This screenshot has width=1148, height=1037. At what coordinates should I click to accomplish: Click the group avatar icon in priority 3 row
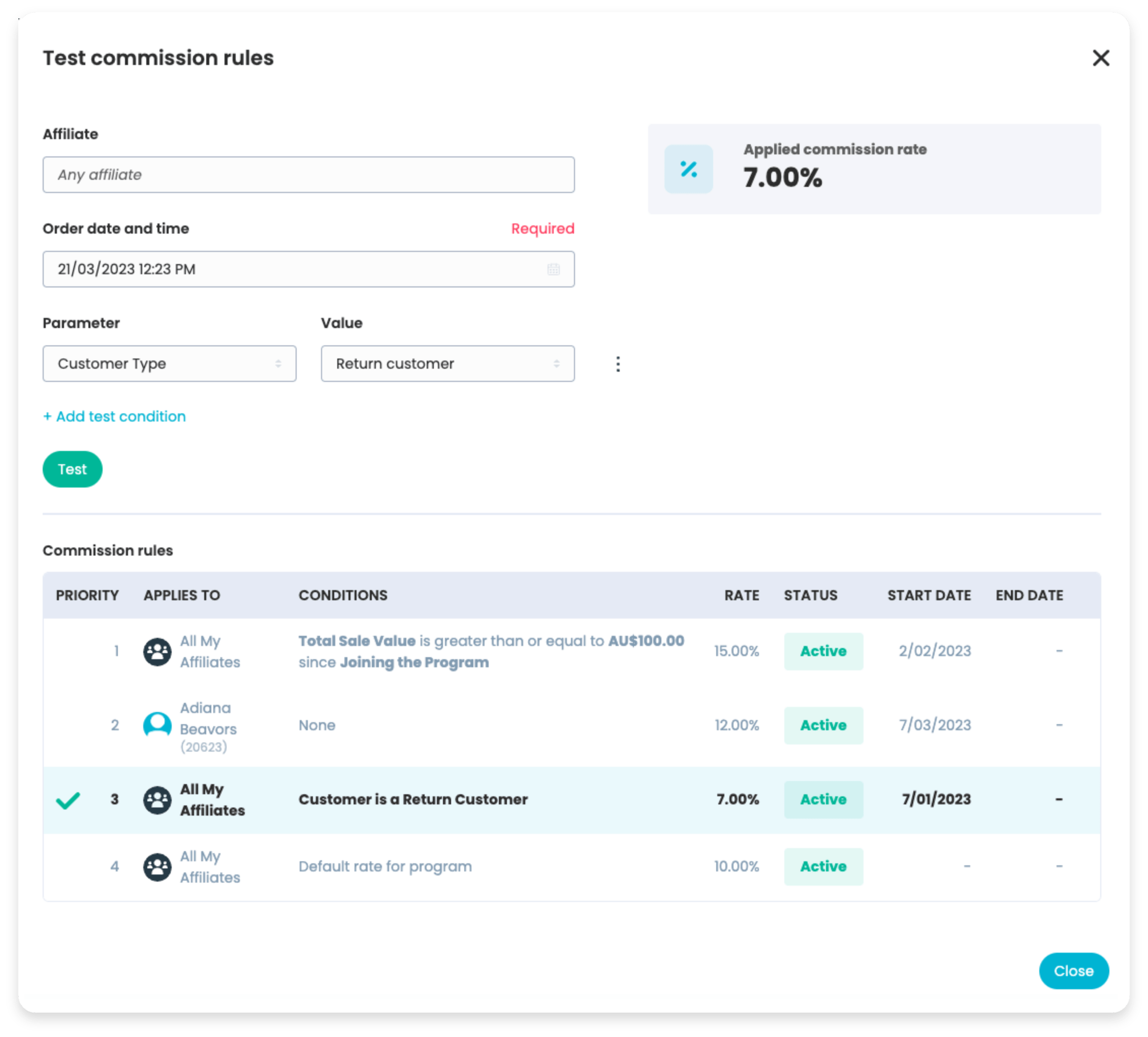pyautogui.click(x=157, y=800)
